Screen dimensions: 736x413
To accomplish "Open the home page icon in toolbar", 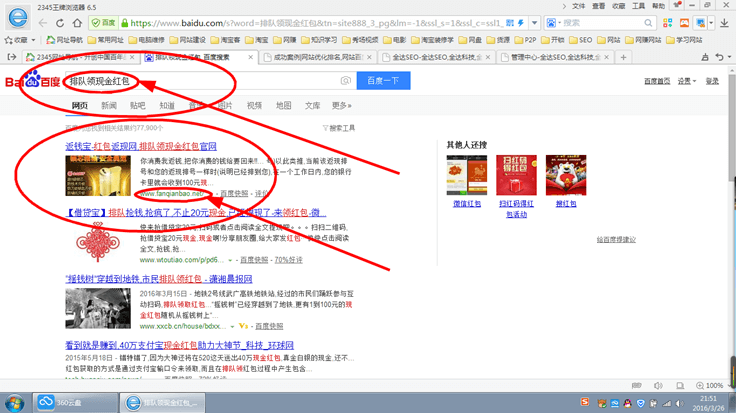I will click(77, 23).
